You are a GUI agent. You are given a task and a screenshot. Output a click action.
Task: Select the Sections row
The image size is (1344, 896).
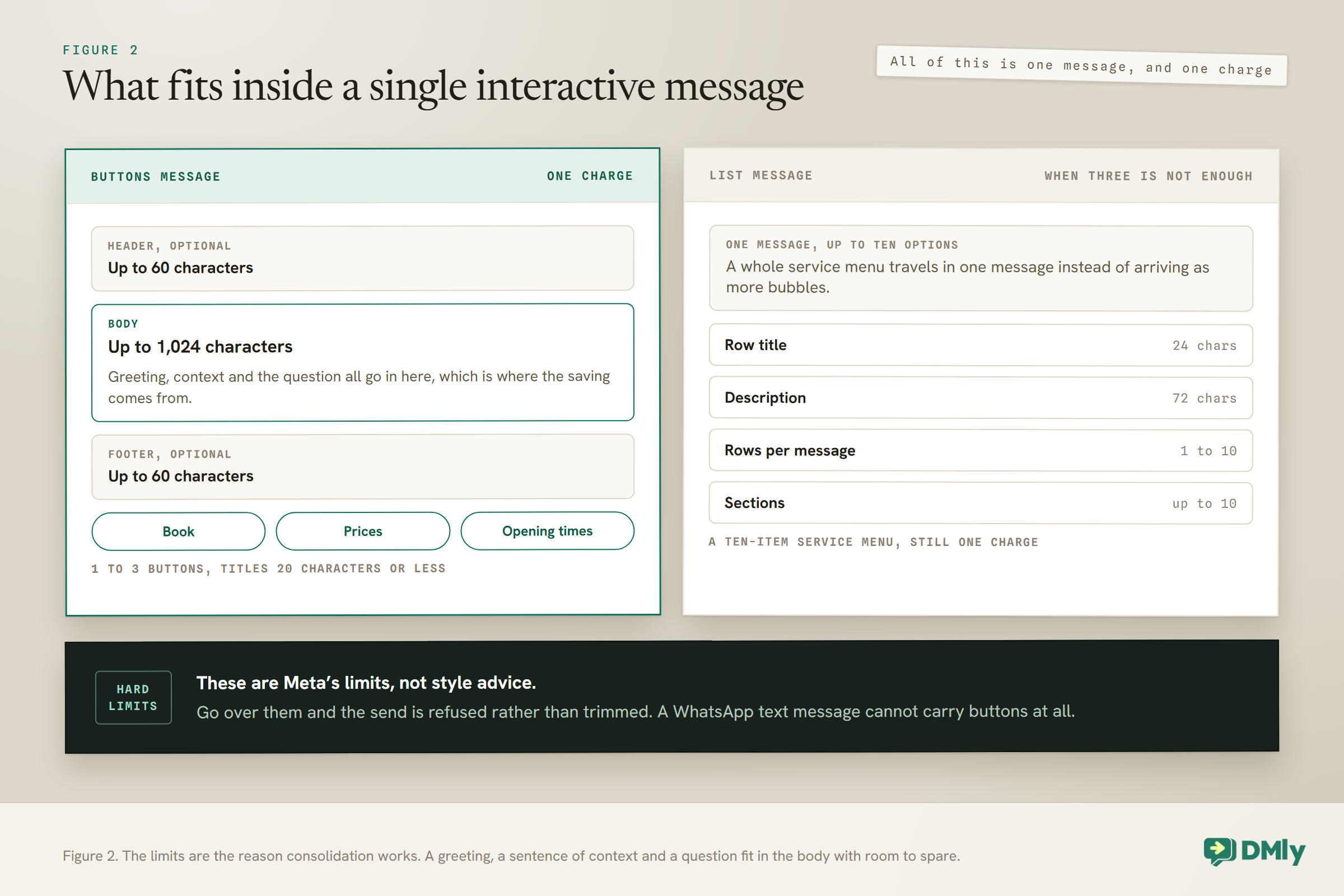pos(981,503)
